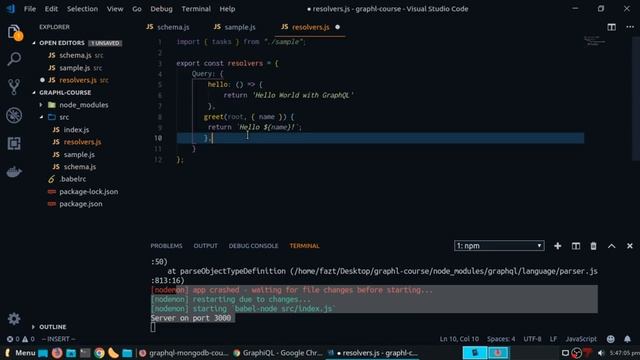640x360 pixels.
Task: Open the Explorer view in the activity bar
Action: [x=14, y=32]
